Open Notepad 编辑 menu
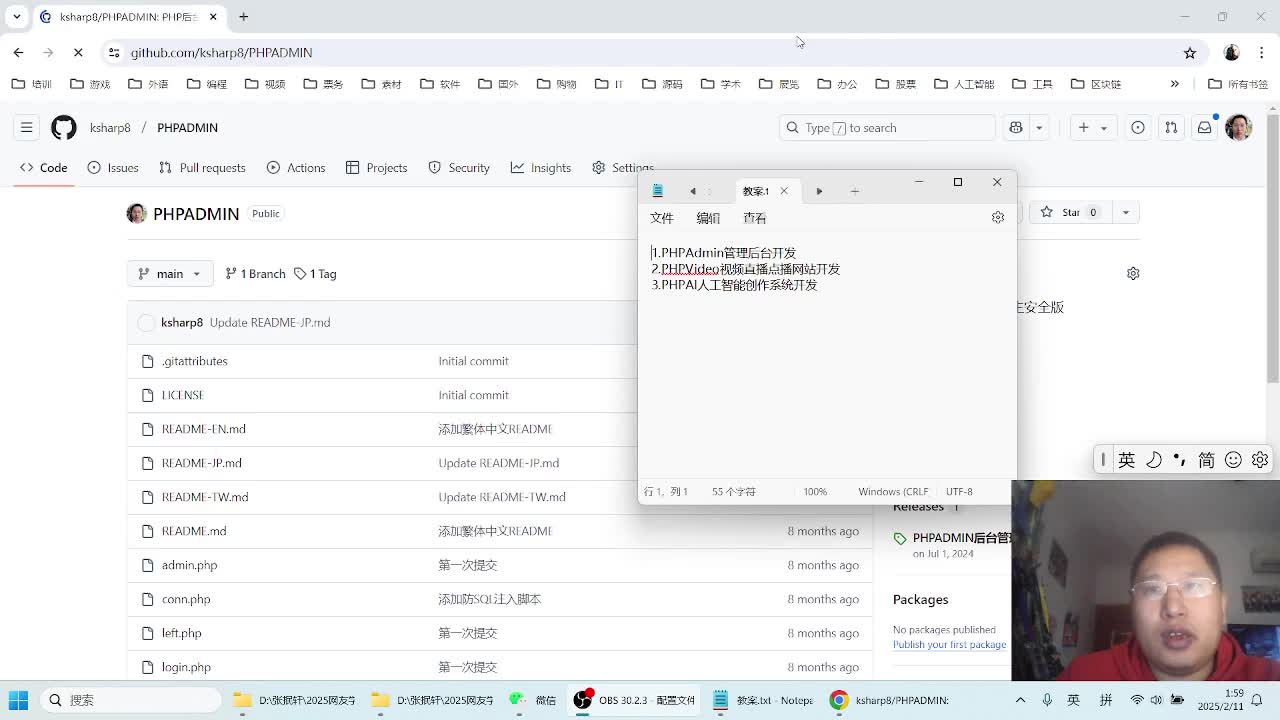 pyautogui.click(x=708, y=218)
